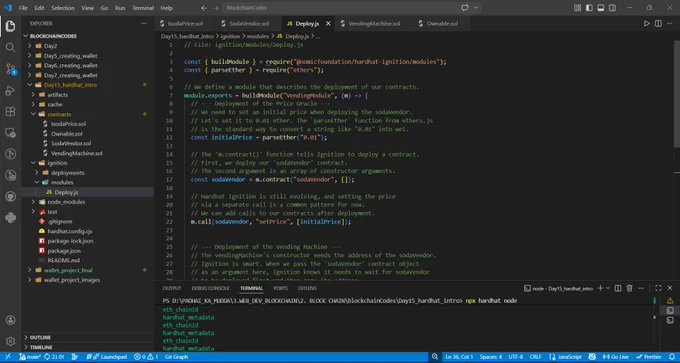Switch to the OUTPUT panel tab

point(172,288)
